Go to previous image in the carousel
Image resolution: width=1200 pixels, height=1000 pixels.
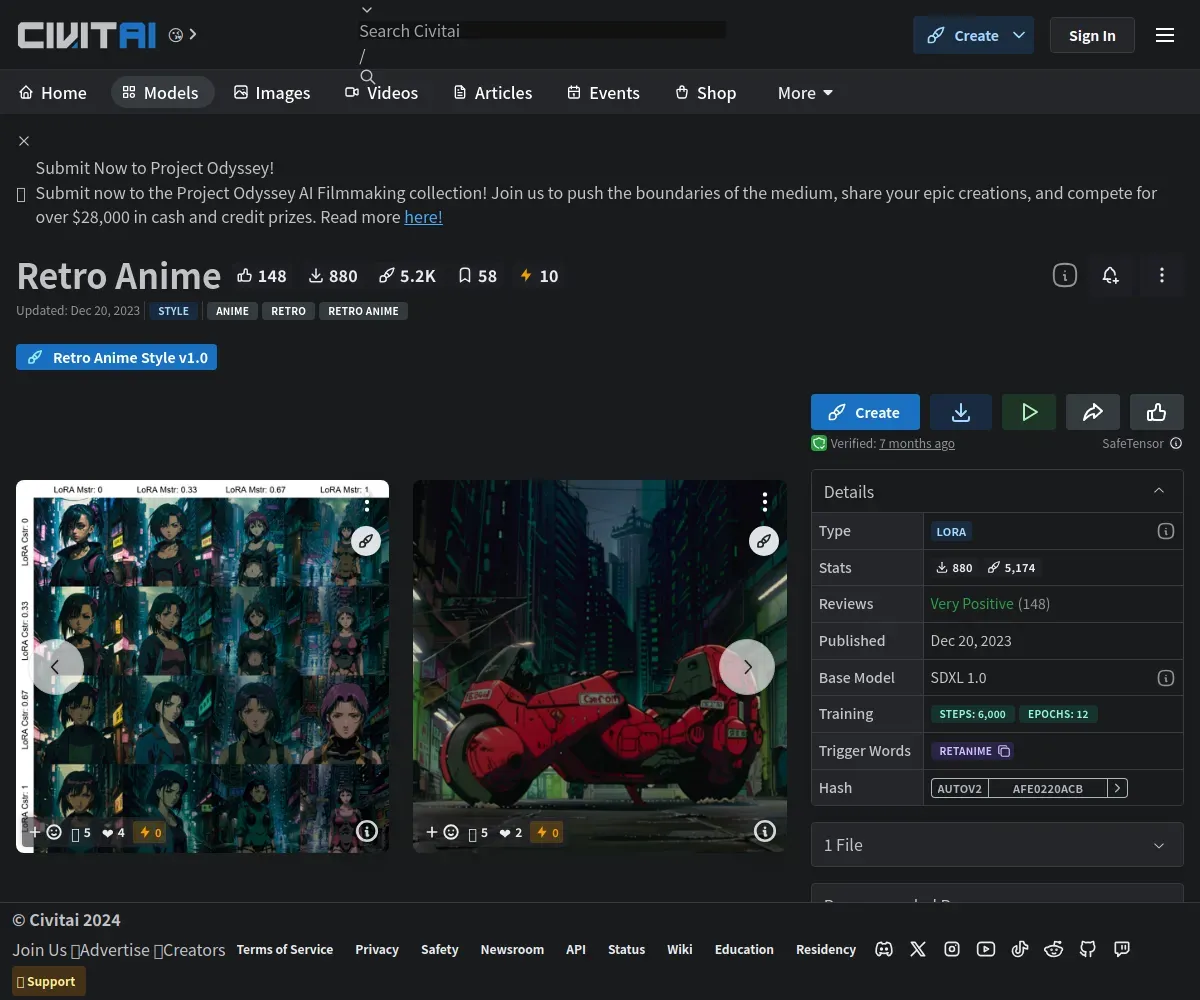pyautogui.click(x=55, y=667)
